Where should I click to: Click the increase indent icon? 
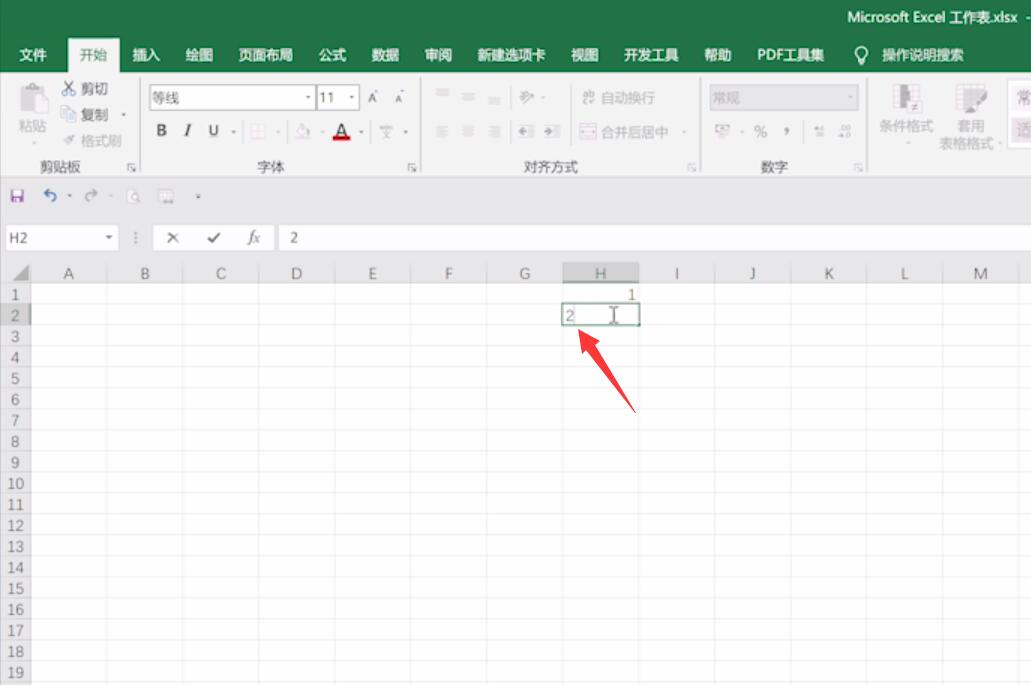(551, 131)
